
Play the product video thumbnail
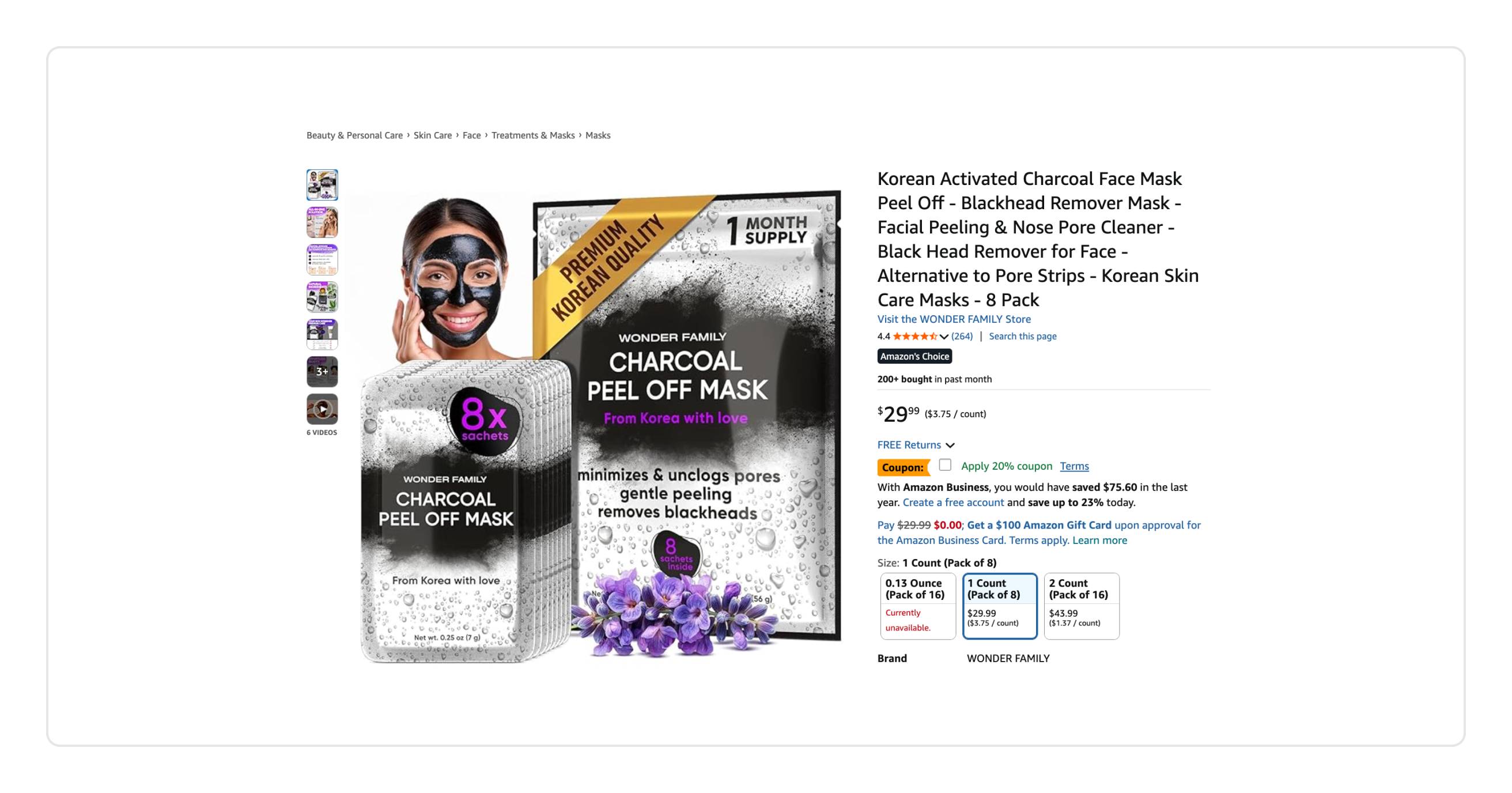(x=322, y=409)
